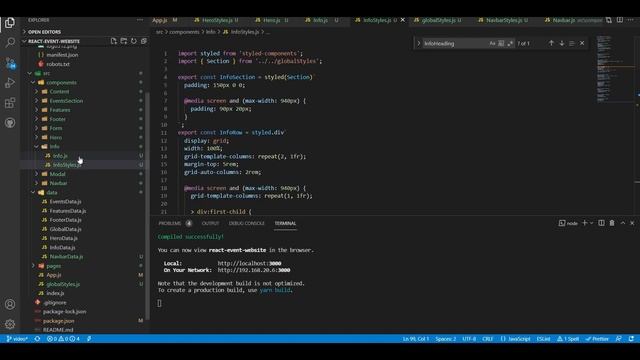Screen dimensions: 640x360
Task: Toggle Match Case in find widget
Action: click(492, 43)
